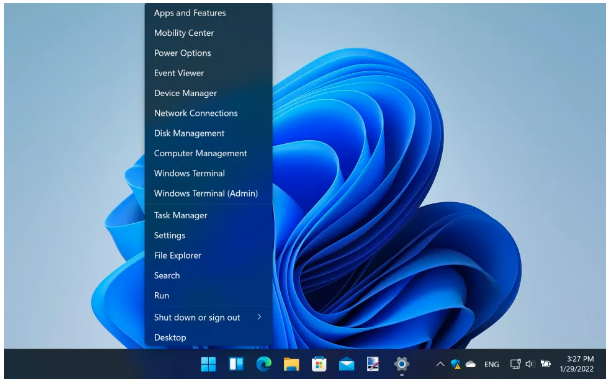The height and width of the screenshot is (383, 611).
Task: Launch Event Viewer from the menu
Action: point(208,73)
